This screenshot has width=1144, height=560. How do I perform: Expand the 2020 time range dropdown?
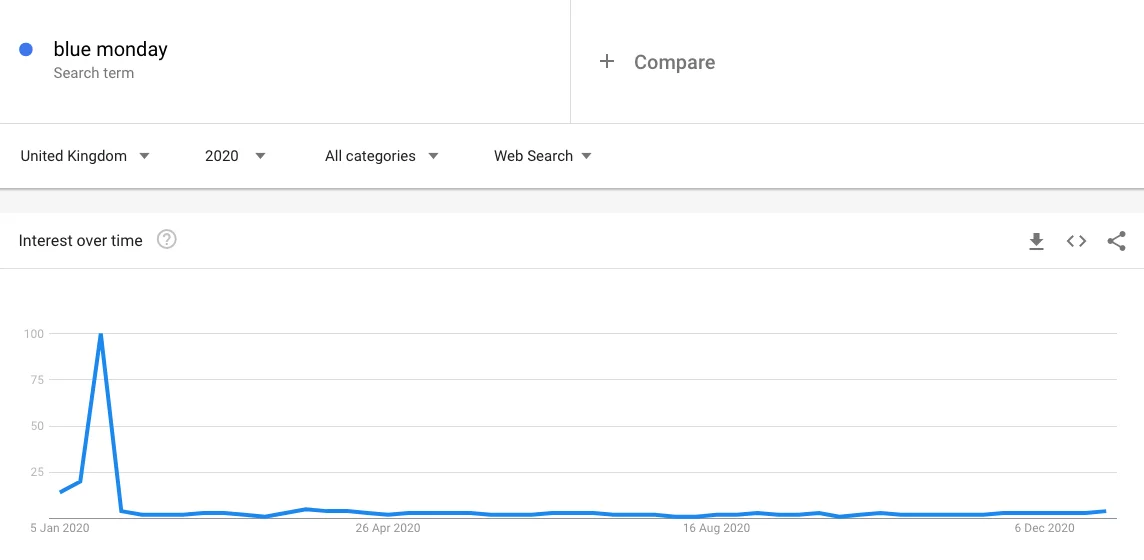235,156
